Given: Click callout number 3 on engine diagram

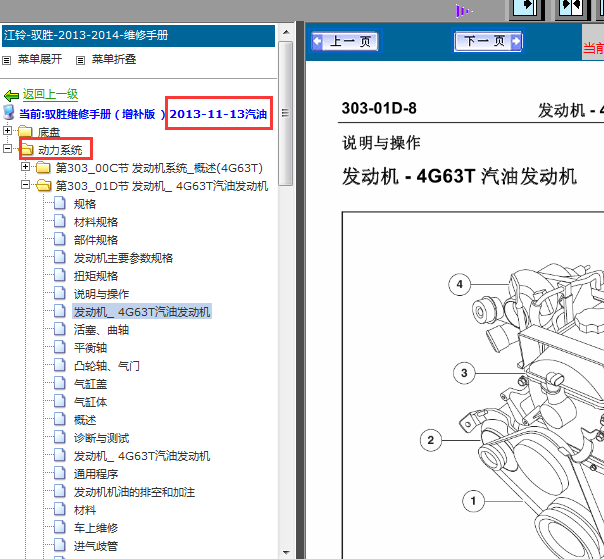Looking at the screenshot, I should click(464, 373).
